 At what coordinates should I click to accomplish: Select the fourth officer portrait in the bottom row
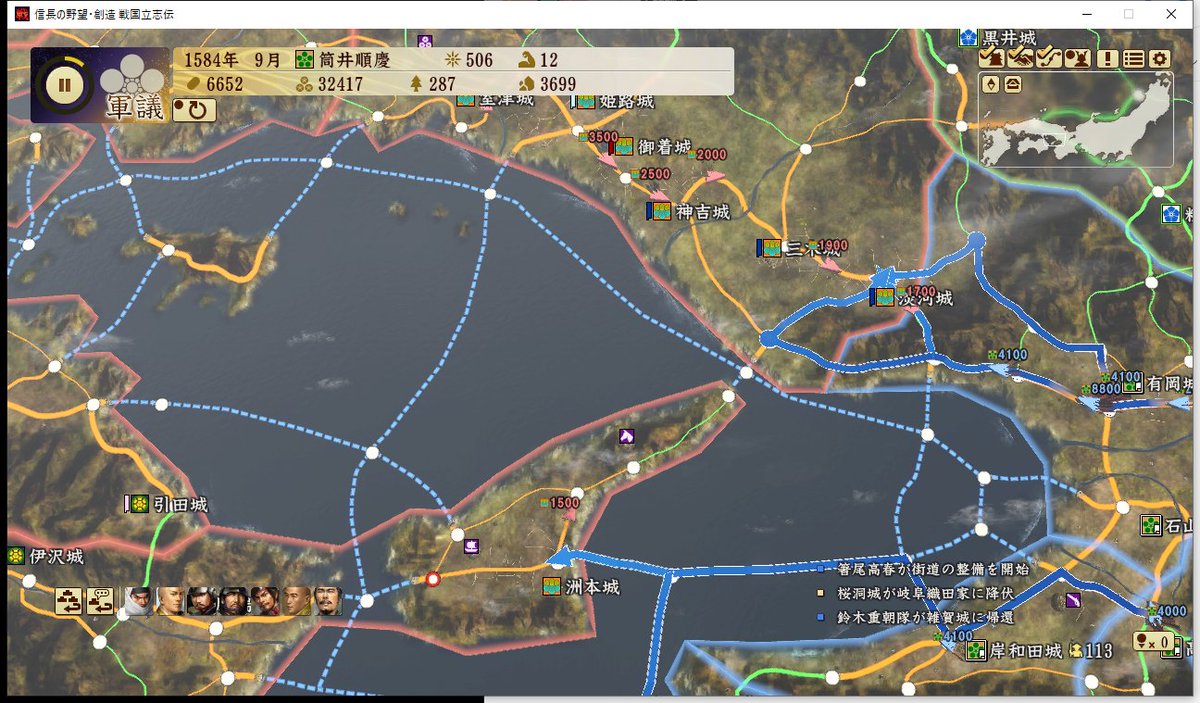tap(233, 600)
